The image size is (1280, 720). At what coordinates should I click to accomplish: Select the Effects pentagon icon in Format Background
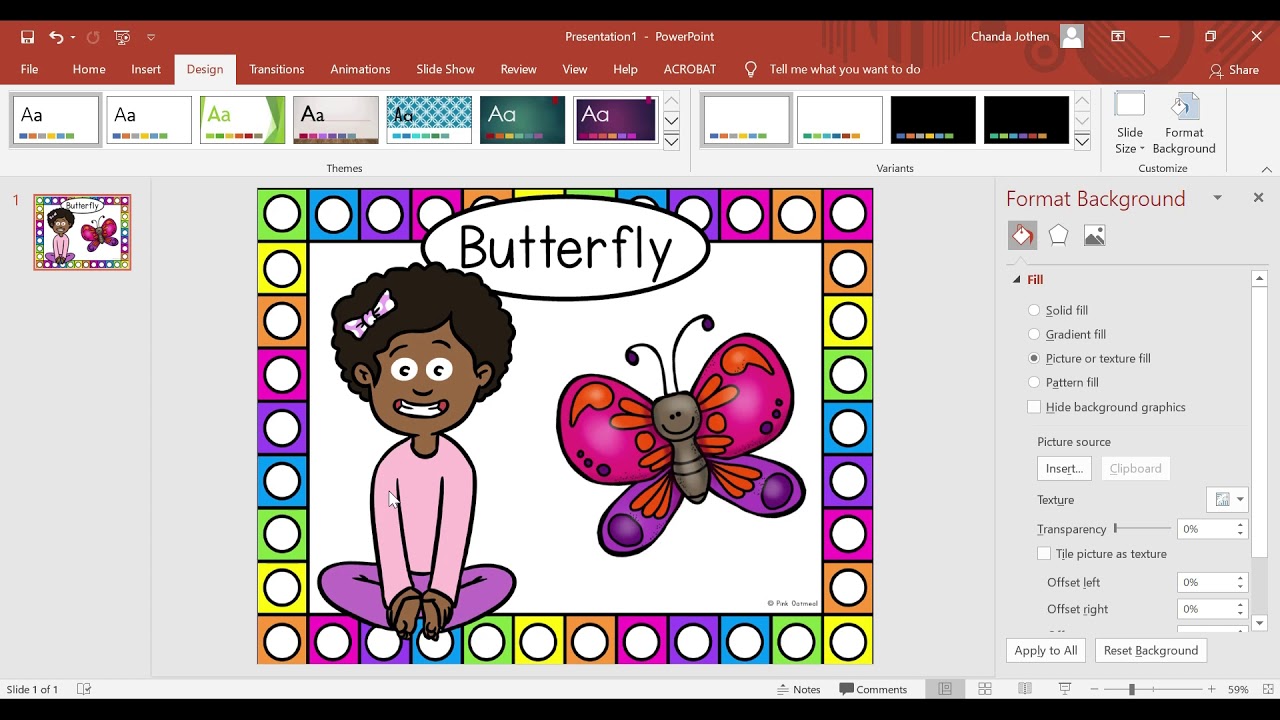[1058, 235]
